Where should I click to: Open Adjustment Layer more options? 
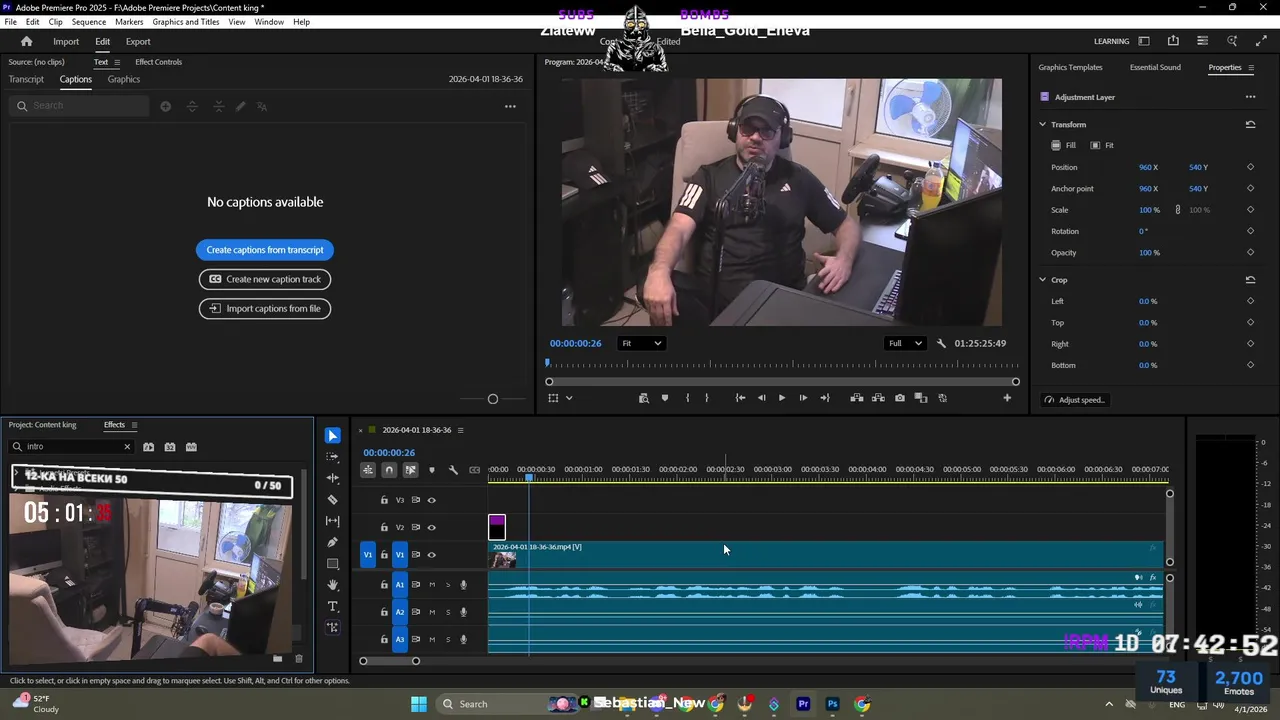[x=1250, y=97]
